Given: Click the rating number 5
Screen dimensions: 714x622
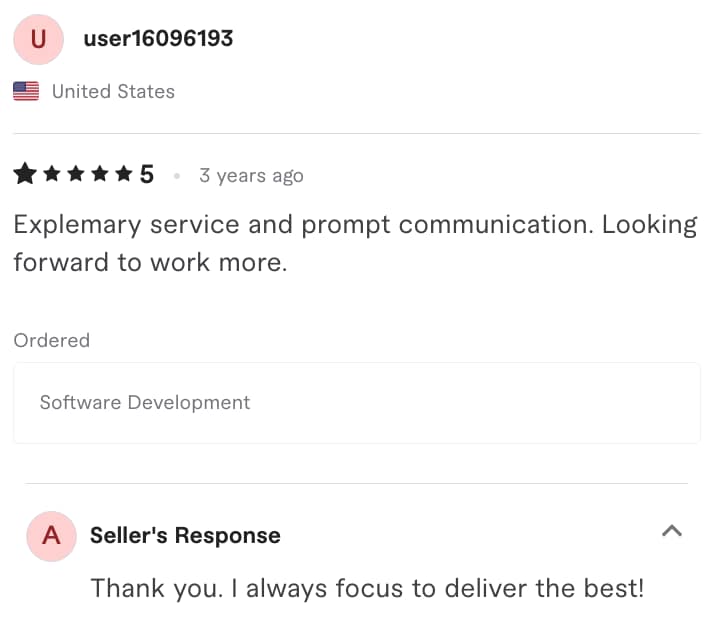Looking at the screenshot, I should [147, 175].
